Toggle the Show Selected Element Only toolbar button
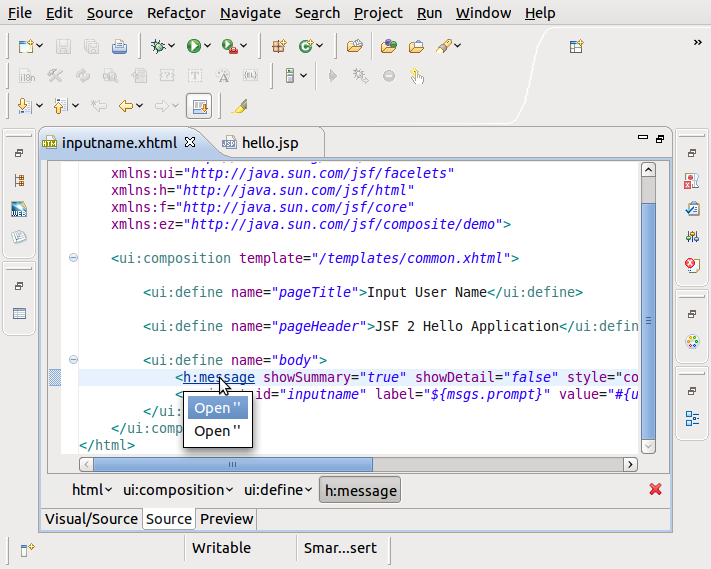711x569 pixels. [199, 106]
